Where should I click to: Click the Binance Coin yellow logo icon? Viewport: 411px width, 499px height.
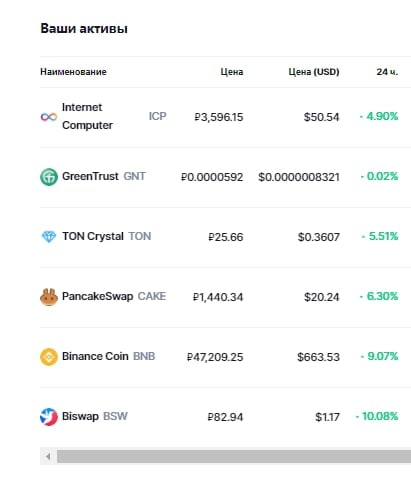tap(49, 357)
